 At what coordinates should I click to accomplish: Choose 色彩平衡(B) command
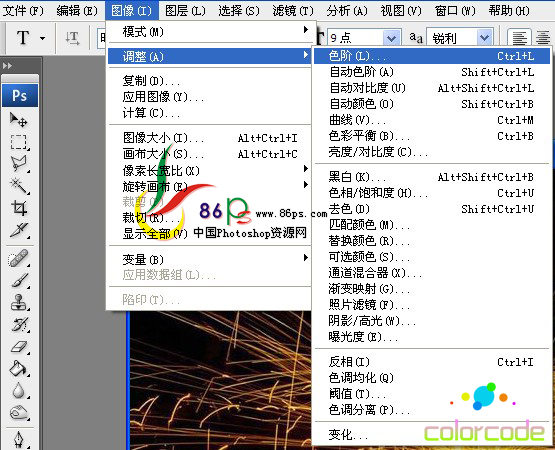[431, 136]
